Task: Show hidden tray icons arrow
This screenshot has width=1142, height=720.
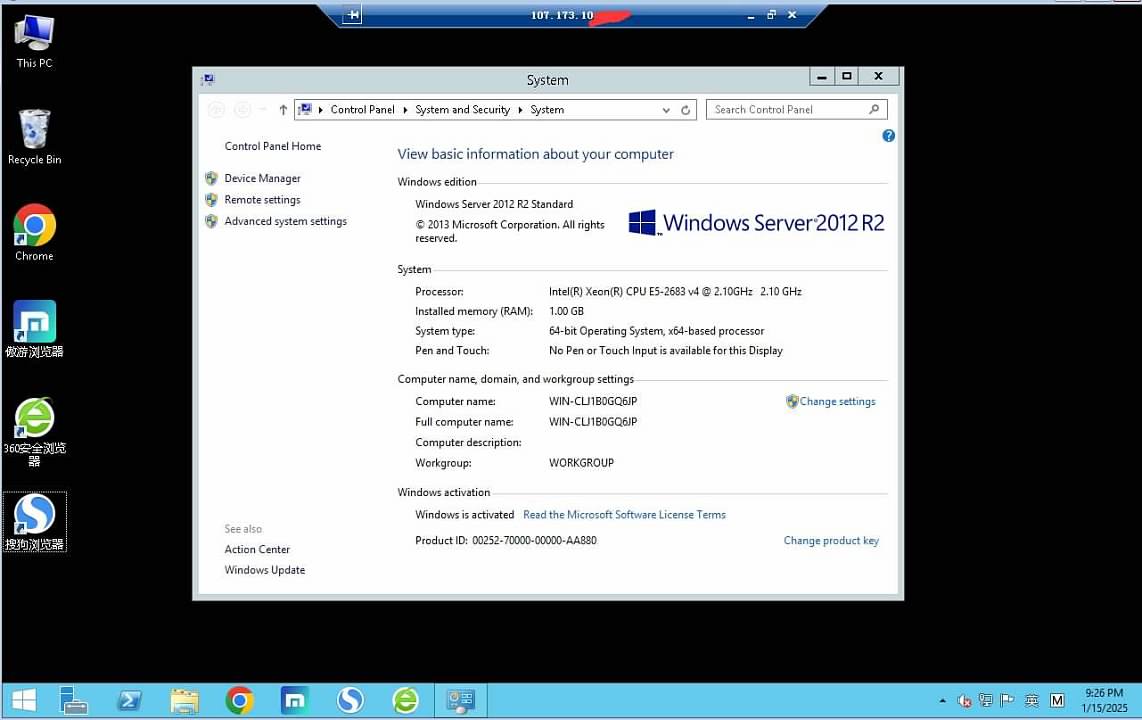Action: coord(942,701)
